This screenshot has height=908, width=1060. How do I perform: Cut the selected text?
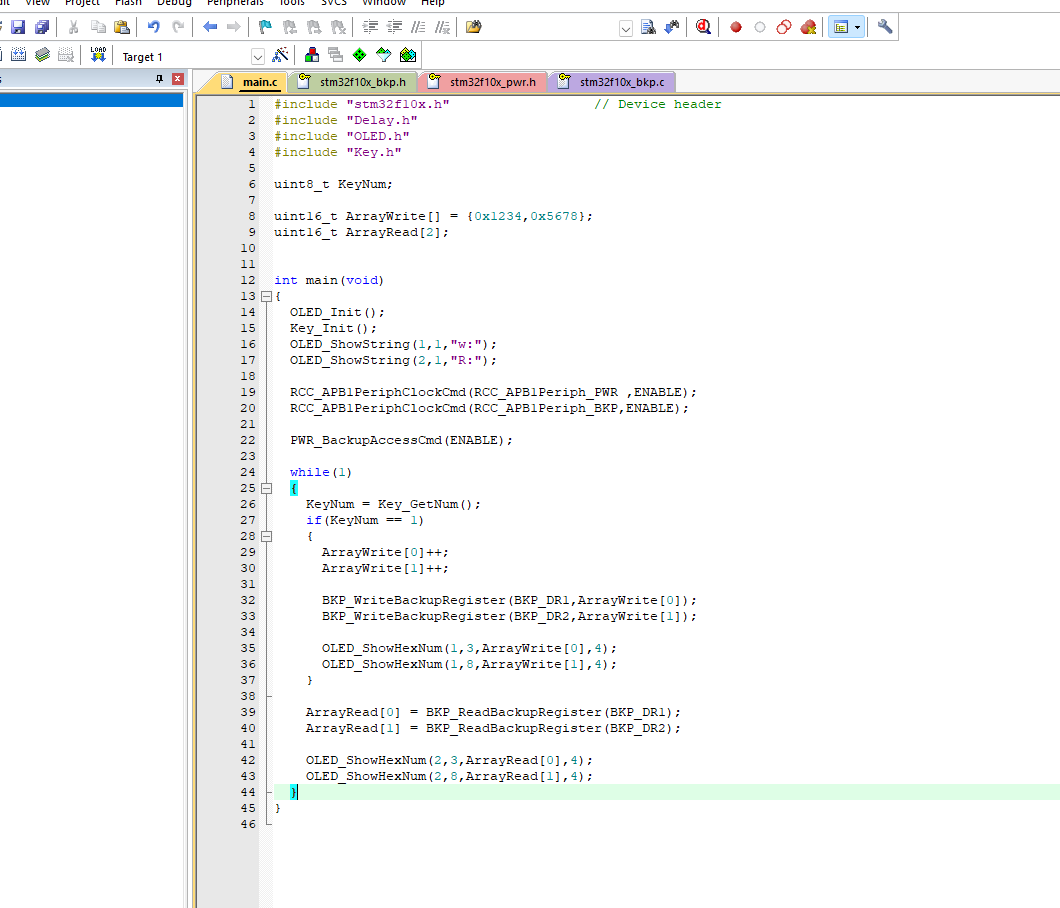pyautogui.click(x=74, y=27)
